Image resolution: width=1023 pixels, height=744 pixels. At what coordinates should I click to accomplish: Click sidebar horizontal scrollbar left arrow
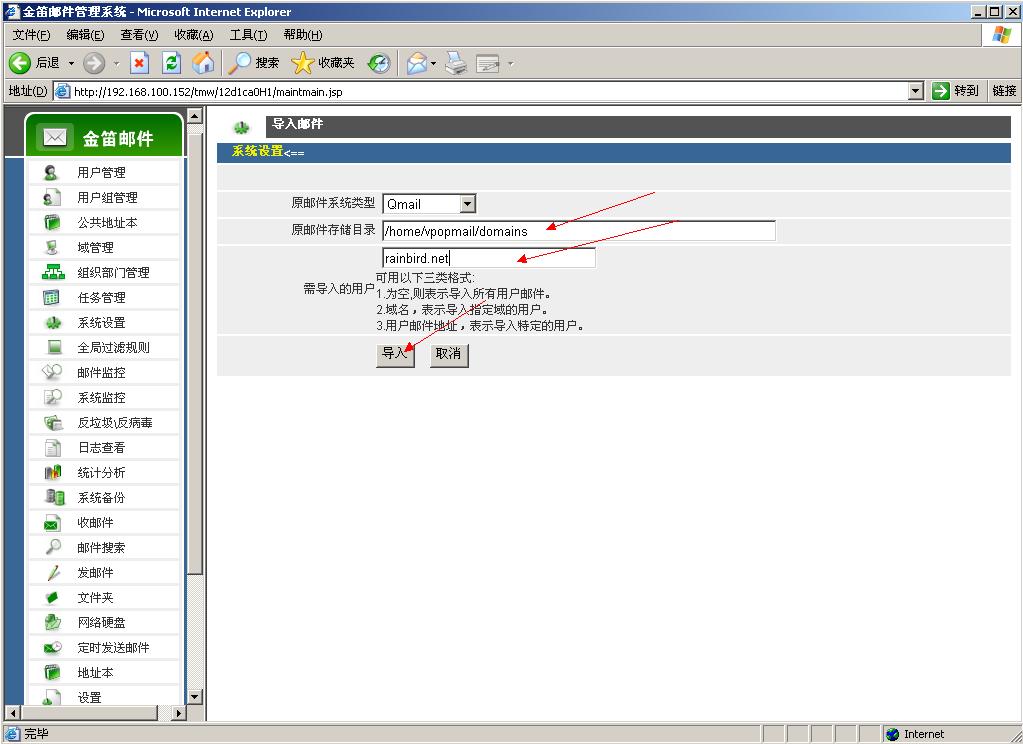[12, 713]
